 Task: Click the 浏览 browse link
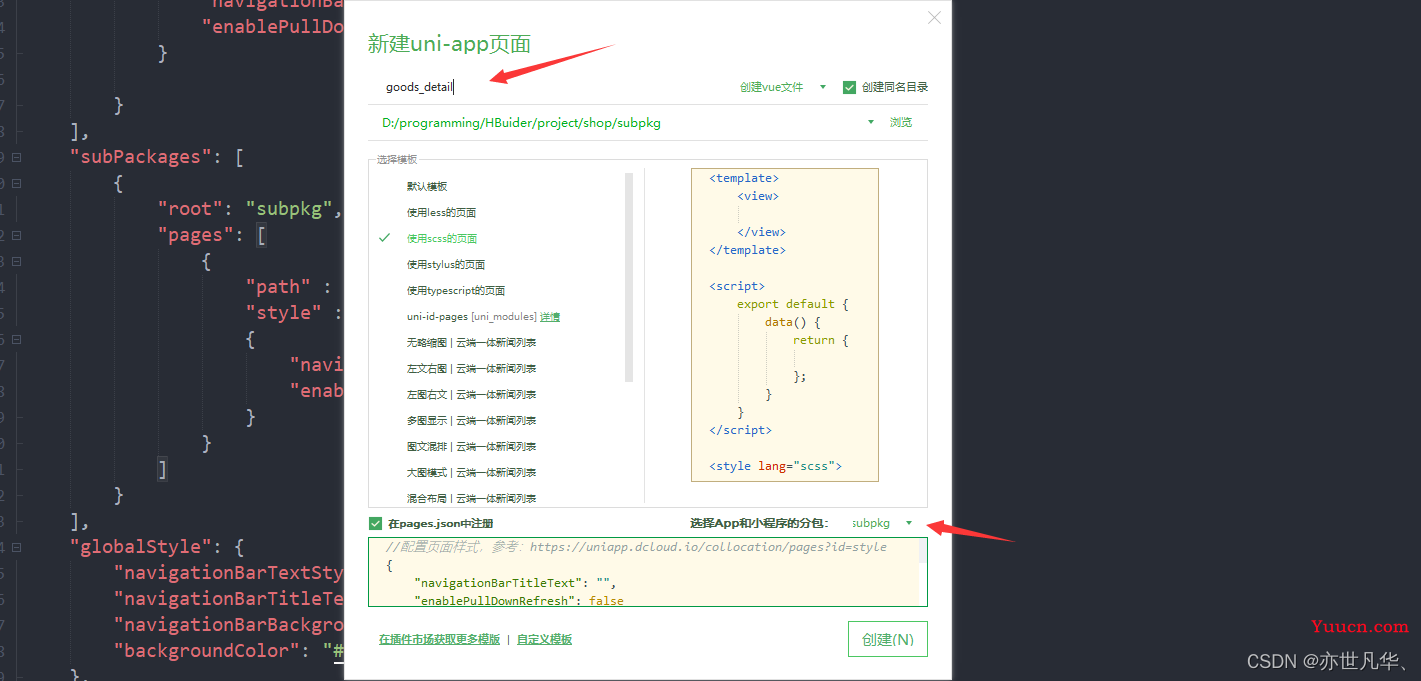(x=901, y=123)
